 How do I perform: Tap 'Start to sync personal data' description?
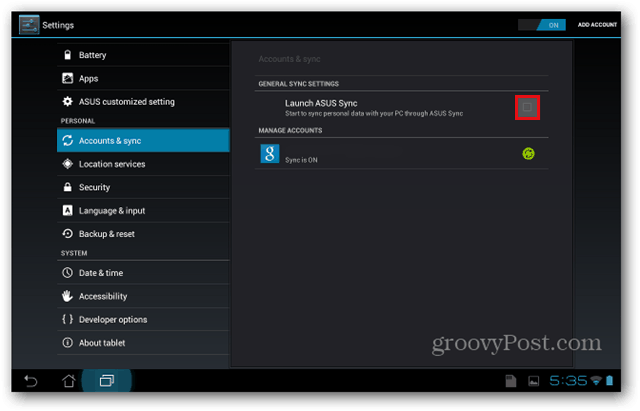[374, 113]
